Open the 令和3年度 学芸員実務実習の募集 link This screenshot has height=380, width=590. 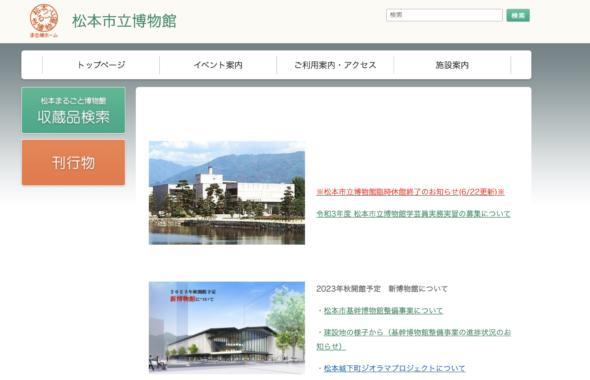point(413,214)
